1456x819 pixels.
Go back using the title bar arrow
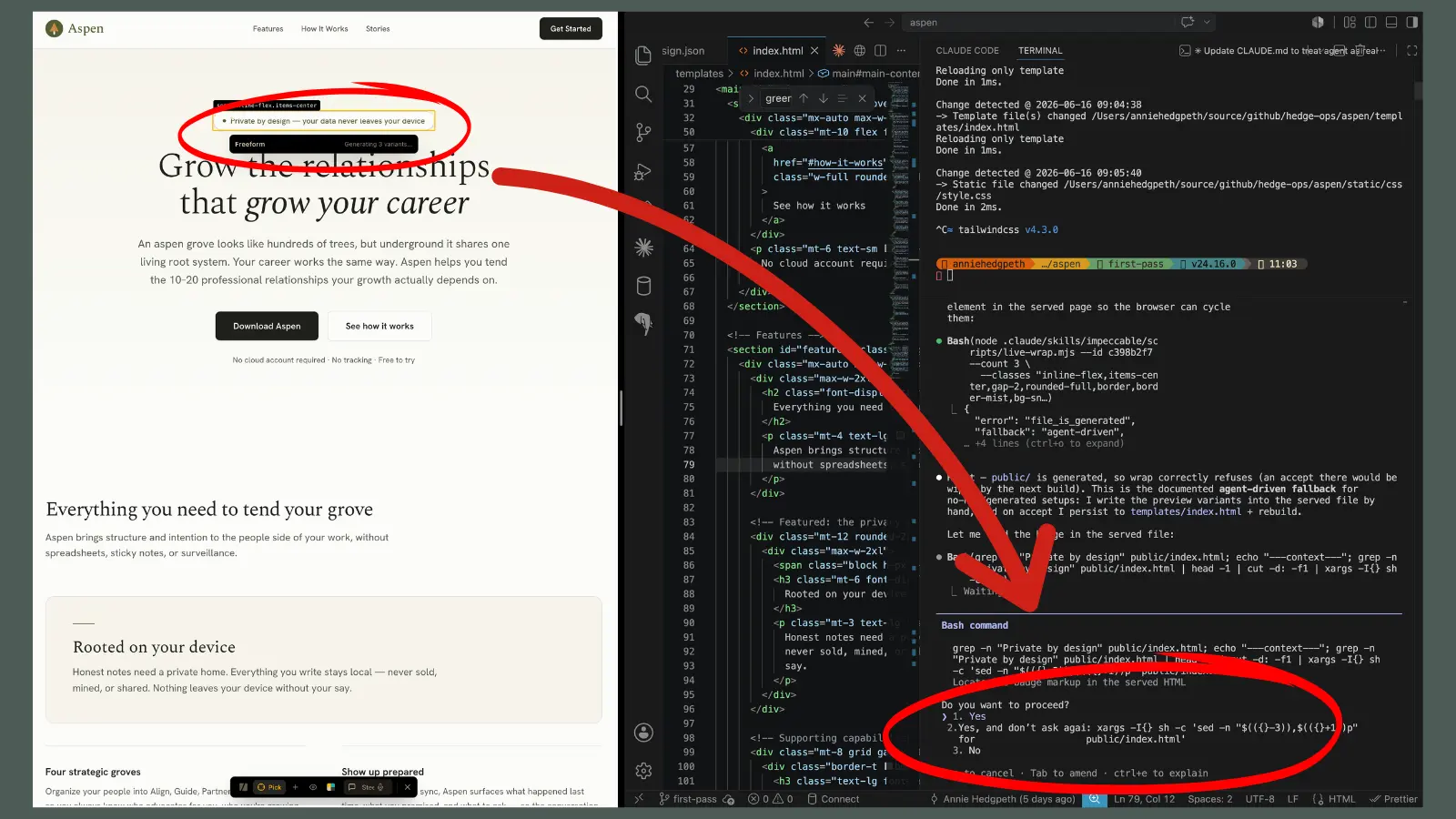tap(868, 22)
